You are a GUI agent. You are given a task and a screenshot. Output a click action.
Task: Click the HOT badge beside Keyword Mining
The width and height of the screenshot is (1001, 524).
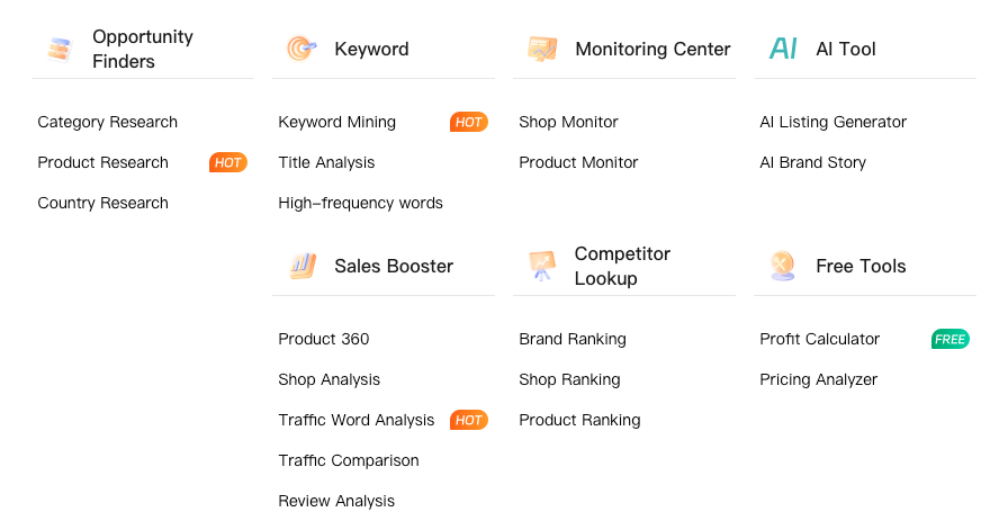[468, 122]
